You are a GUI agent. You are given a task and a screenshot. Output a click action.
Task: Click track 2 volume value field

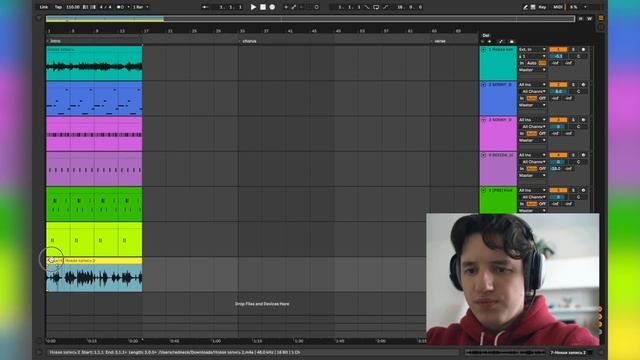(x=558, y=91)
